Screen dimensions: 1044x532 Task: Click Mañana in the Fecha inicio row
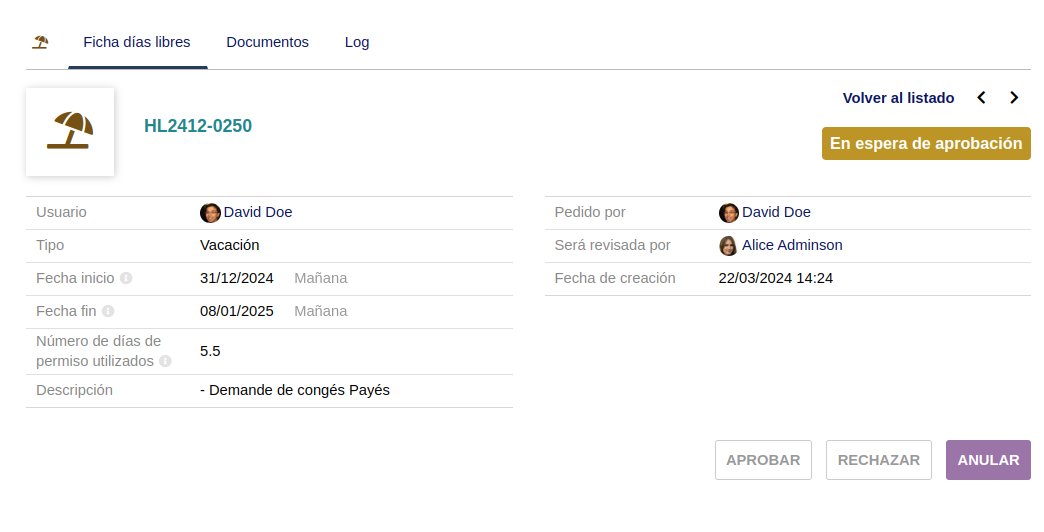pos(321,278)
